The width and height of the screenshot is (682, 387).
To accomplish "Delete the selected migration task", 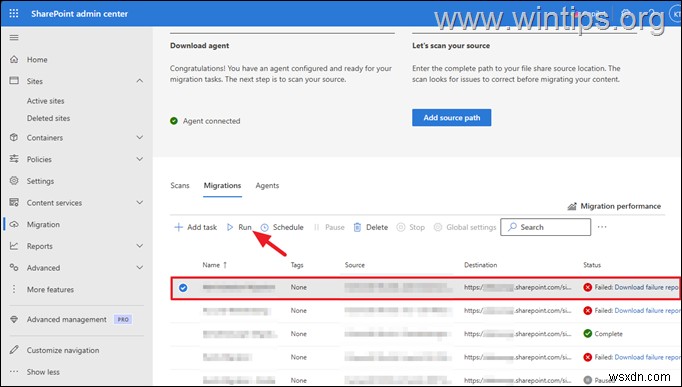I will 371,227.
